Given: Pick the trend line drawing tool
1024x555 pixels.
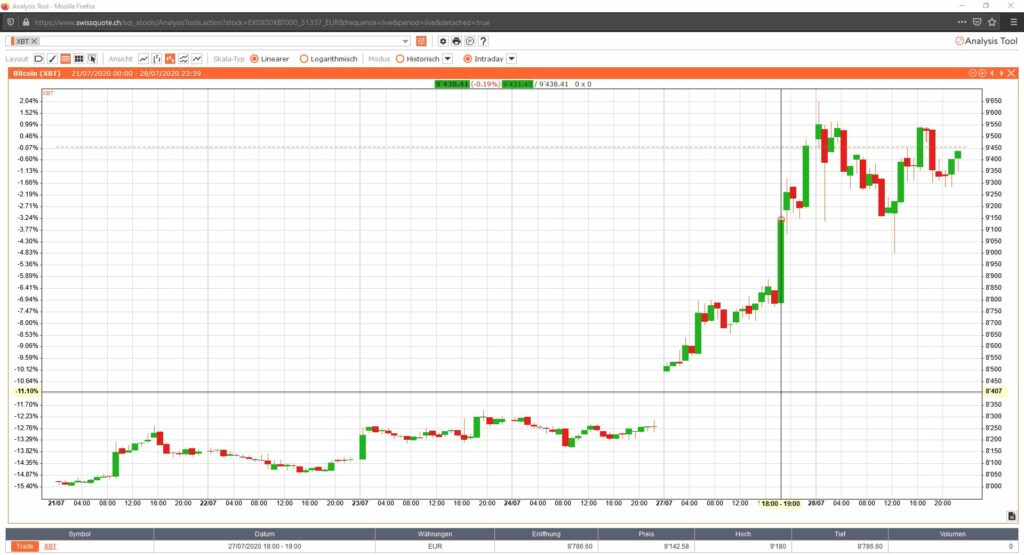Looking at the screenshot, I should (52, 59).
